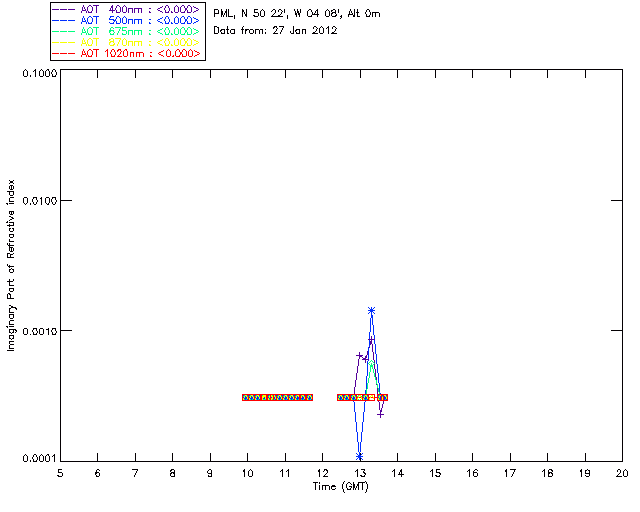Viewport: 640px width, 512px height.
Task: Click the 0.0001 y-axis value
Action: [x=39, y=458]
